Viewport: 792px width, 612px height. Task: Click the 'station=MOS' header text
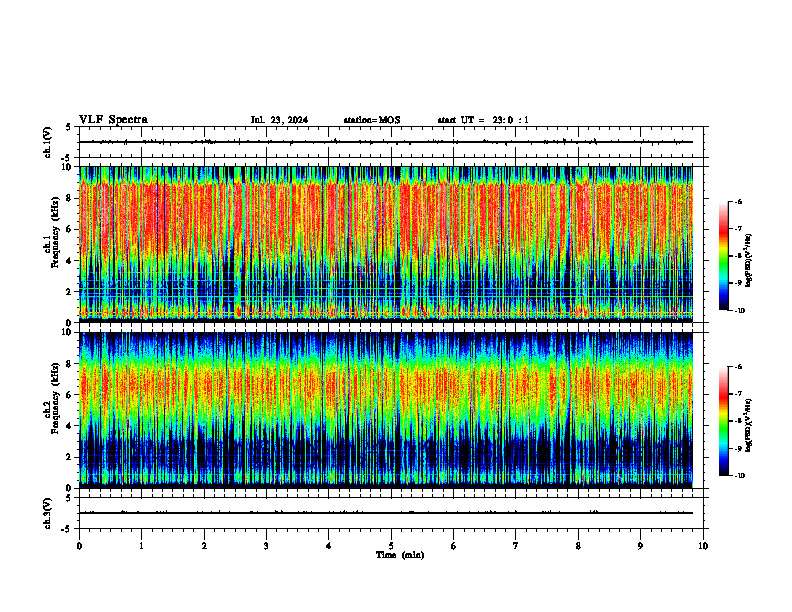(372, 120)
